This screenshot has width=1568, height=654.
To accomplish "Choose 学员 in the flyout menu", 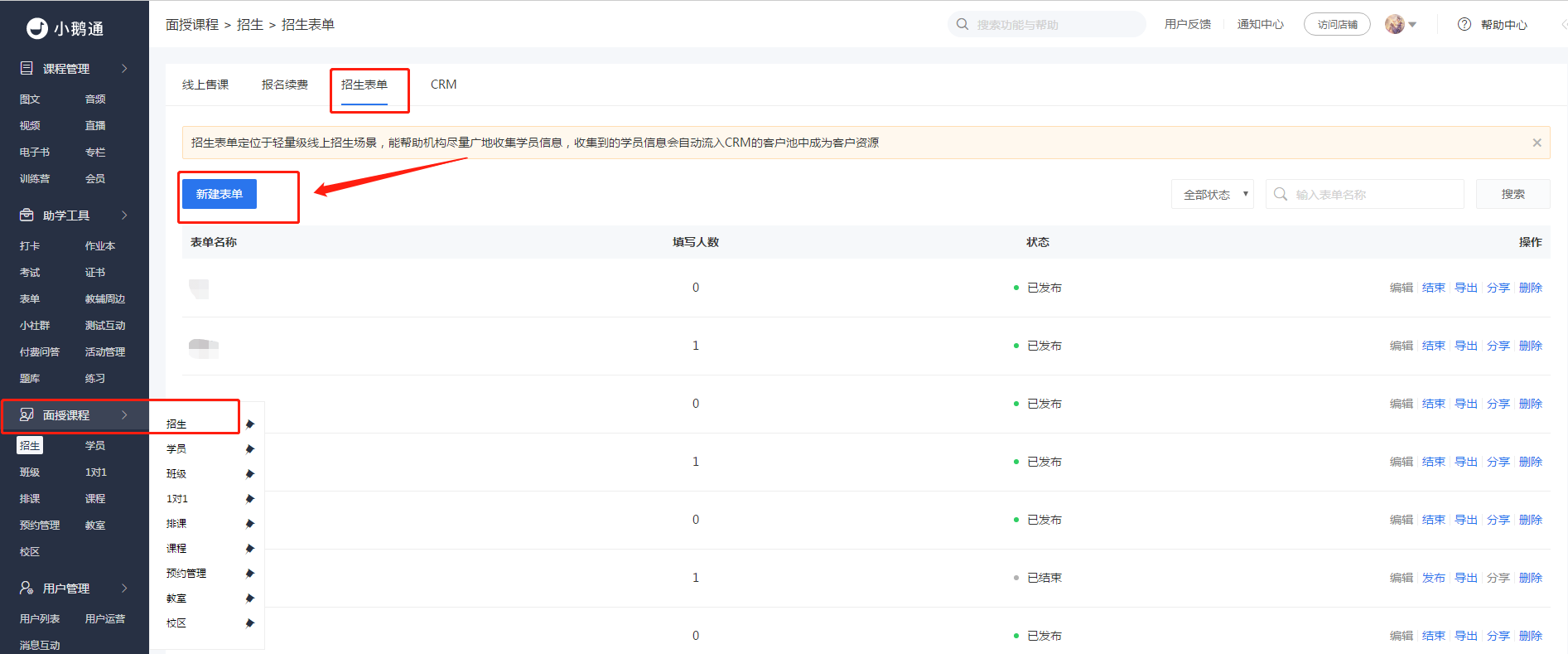I will [176, 449].
